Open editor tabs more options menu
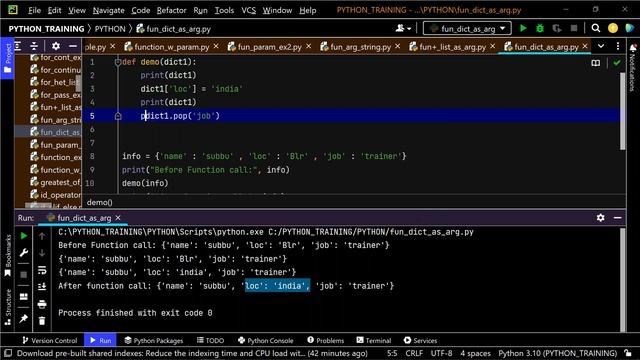This screenshot has height=360, width=640. point(618,46)
